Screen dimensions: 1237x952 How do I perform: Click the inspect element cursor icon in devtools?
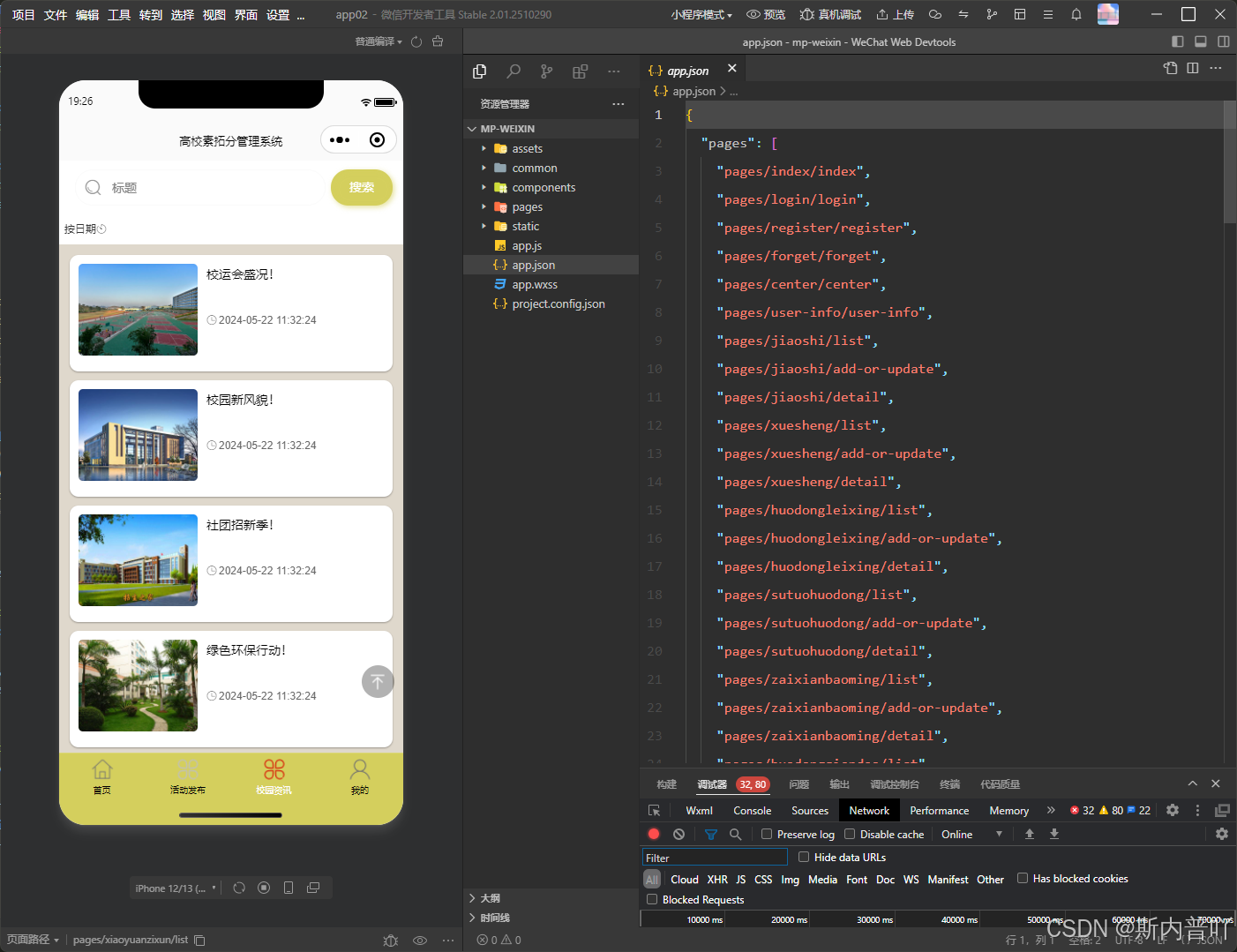(654, 810)
